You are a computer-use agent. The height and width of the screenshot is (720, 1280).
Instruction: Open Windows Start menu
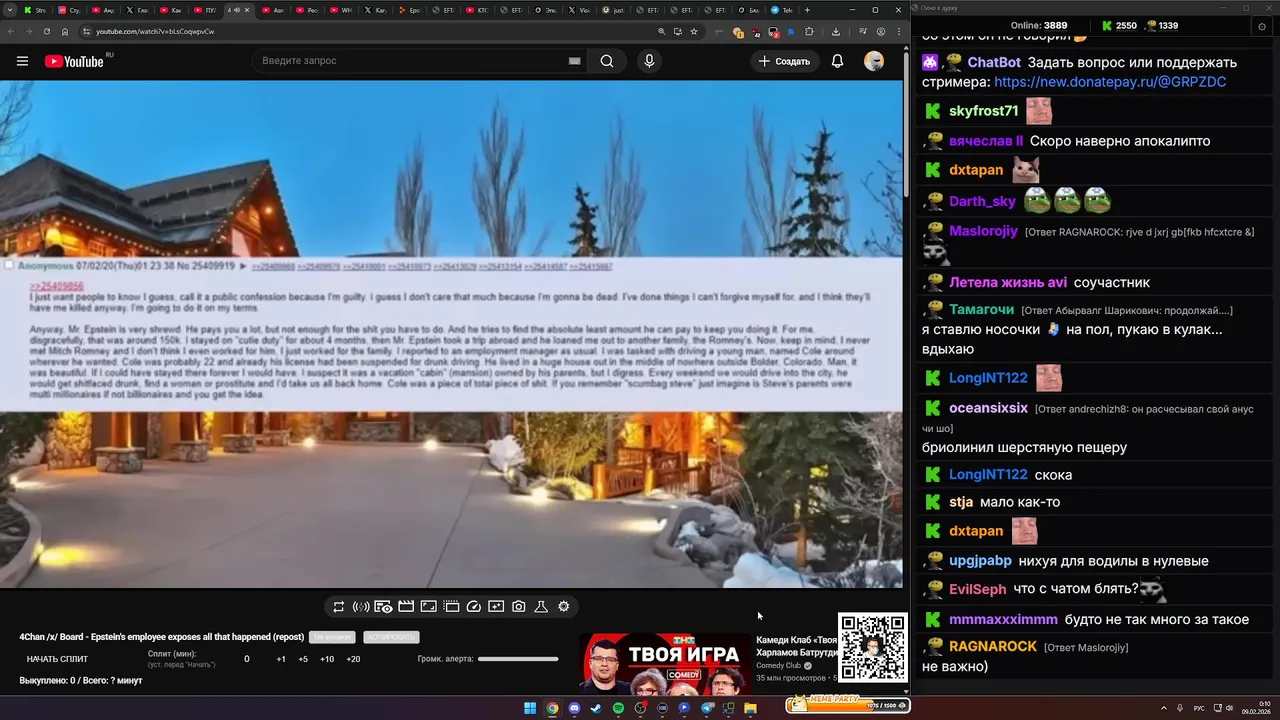coord(530,708)
